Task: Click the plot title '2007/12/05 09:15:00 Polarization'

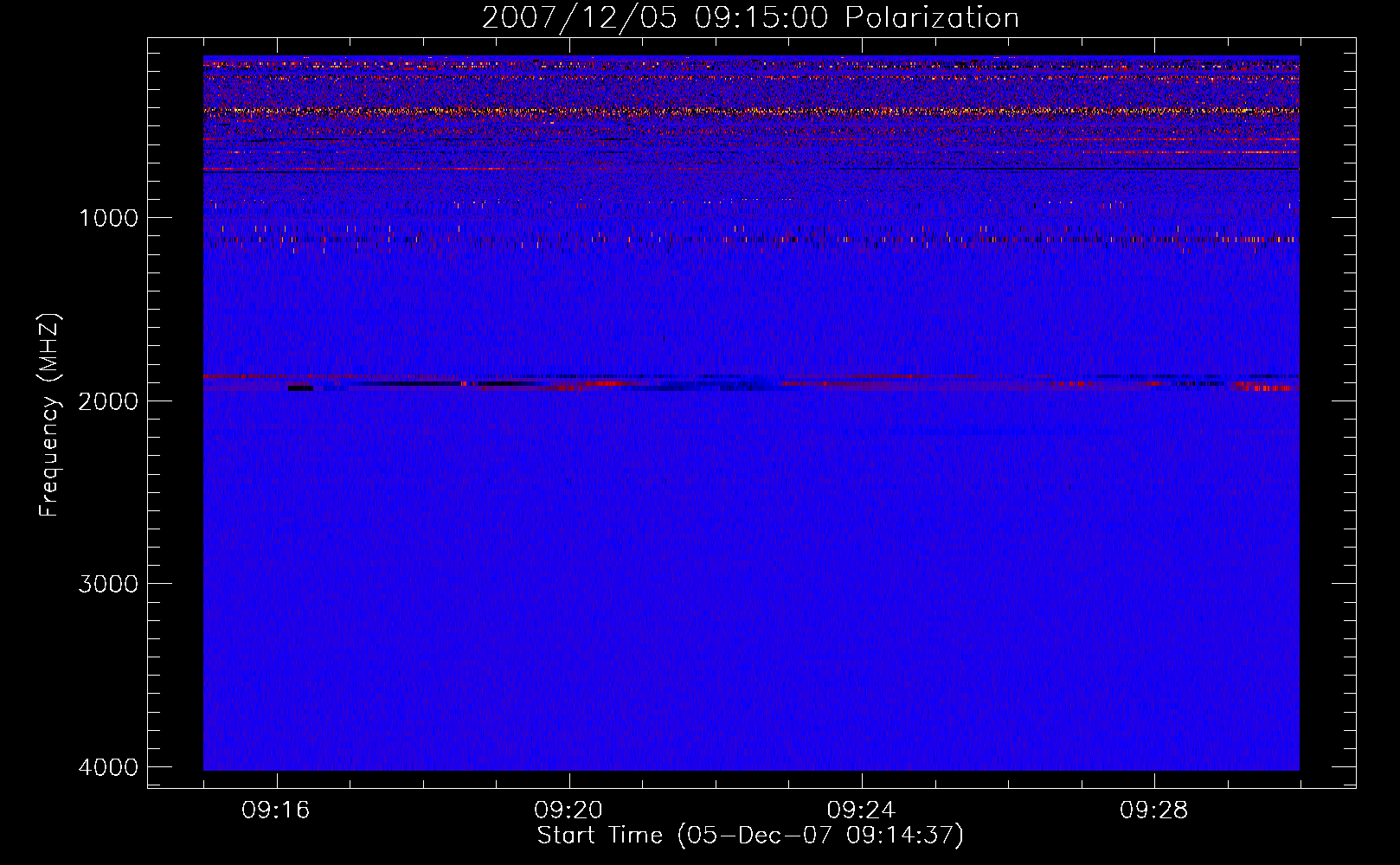Action: pos(750,18)
